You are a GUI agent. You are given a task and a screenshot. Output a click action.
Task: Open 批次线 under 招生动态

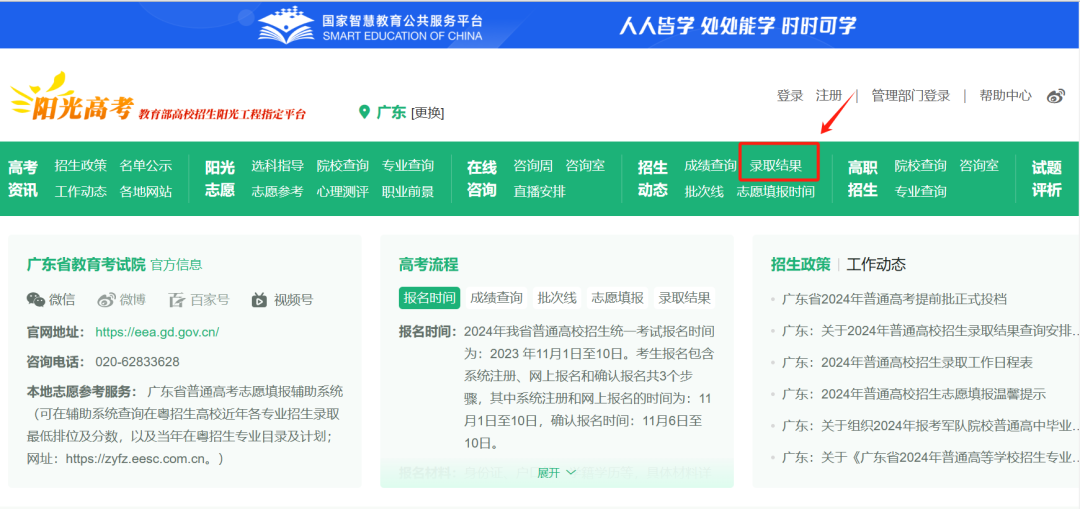[x=704, y=191]
